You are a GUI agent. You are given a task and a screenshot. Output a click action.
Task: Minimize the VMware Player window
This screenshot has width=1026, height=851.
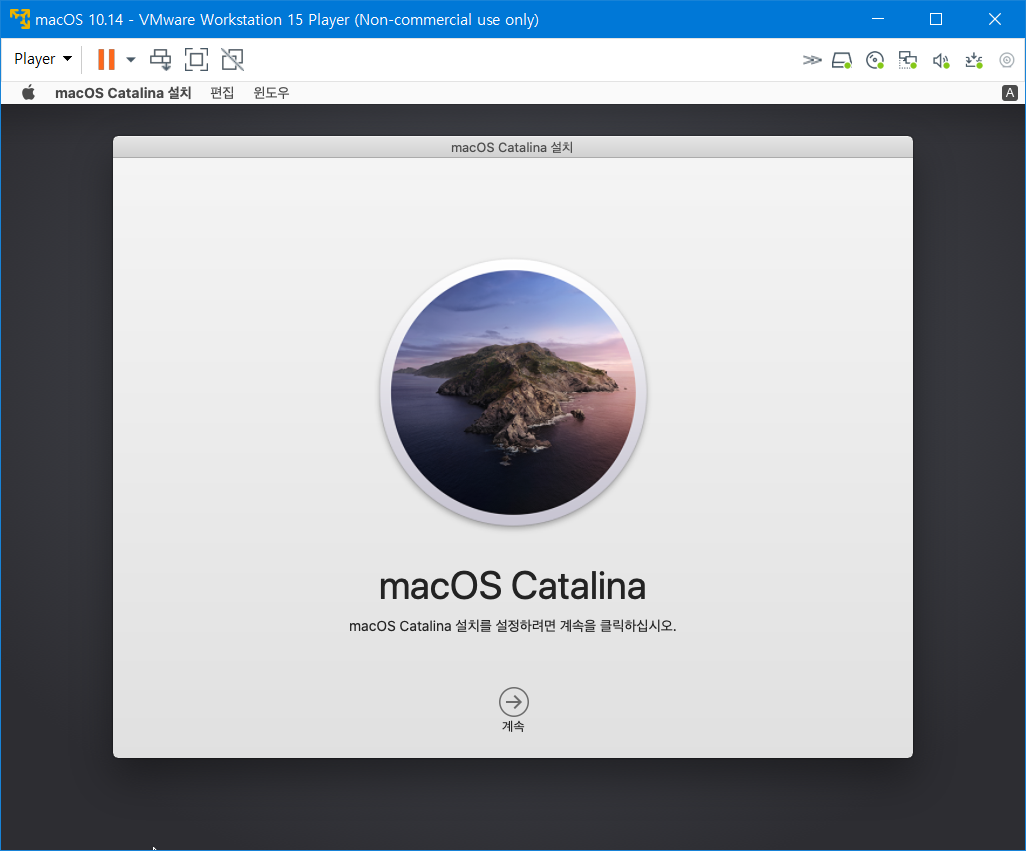(x=878, y=19)
